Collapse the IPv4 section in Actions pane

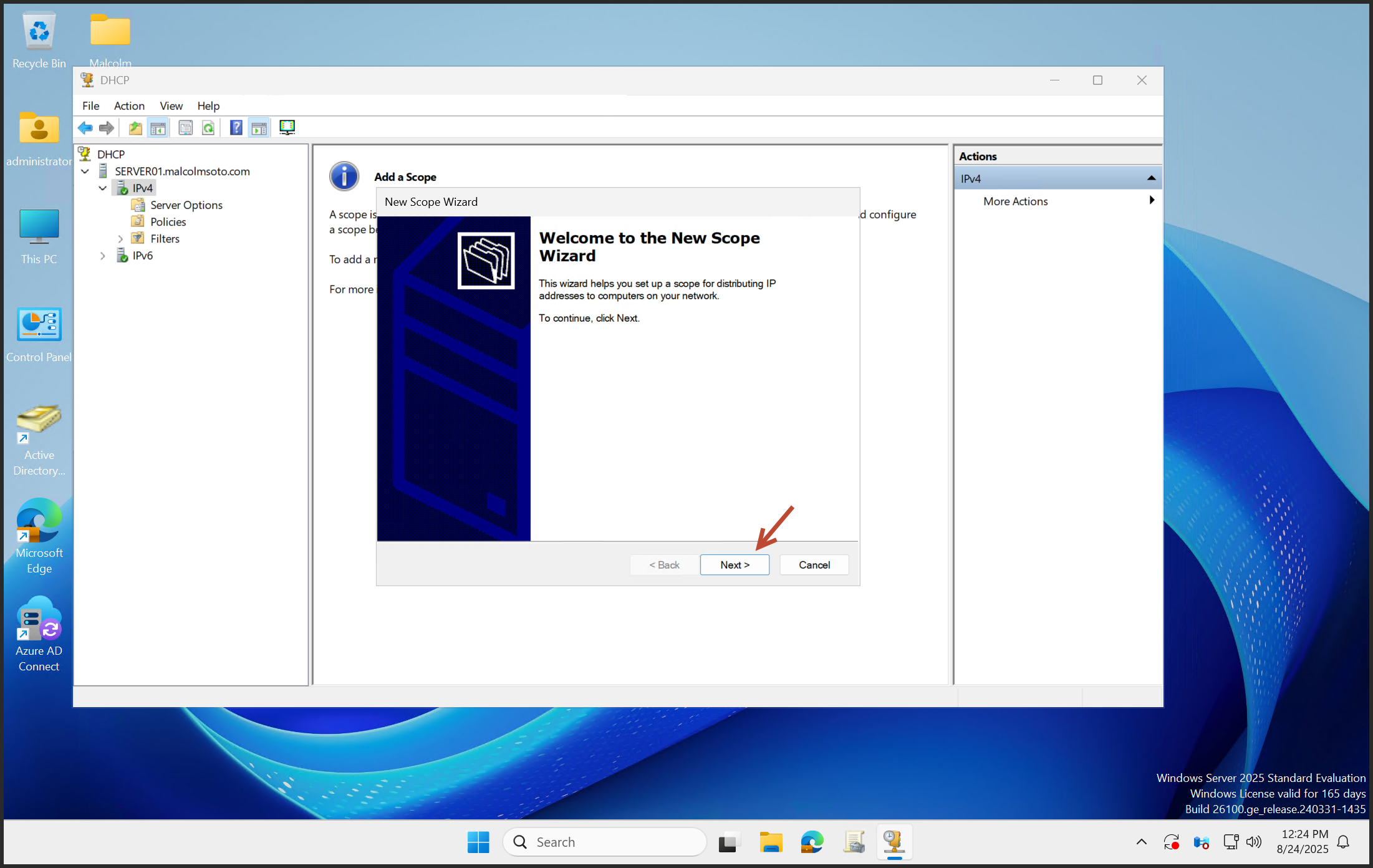pos(1151,178)
